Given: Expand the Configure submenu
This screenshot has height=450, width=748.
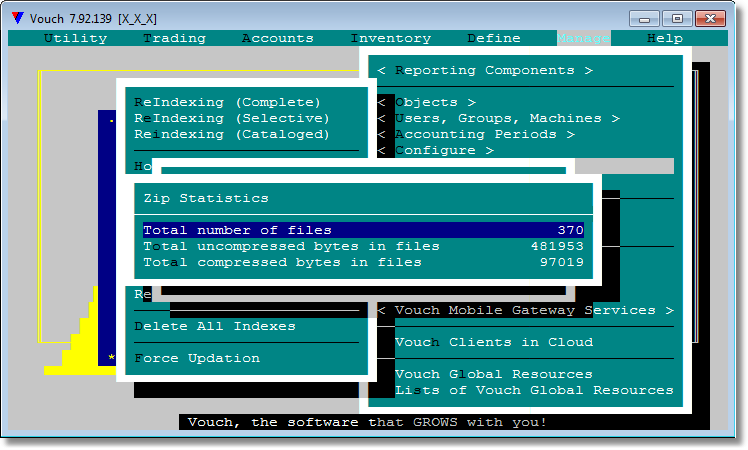Looking at the screenshot, I should 436,150.
